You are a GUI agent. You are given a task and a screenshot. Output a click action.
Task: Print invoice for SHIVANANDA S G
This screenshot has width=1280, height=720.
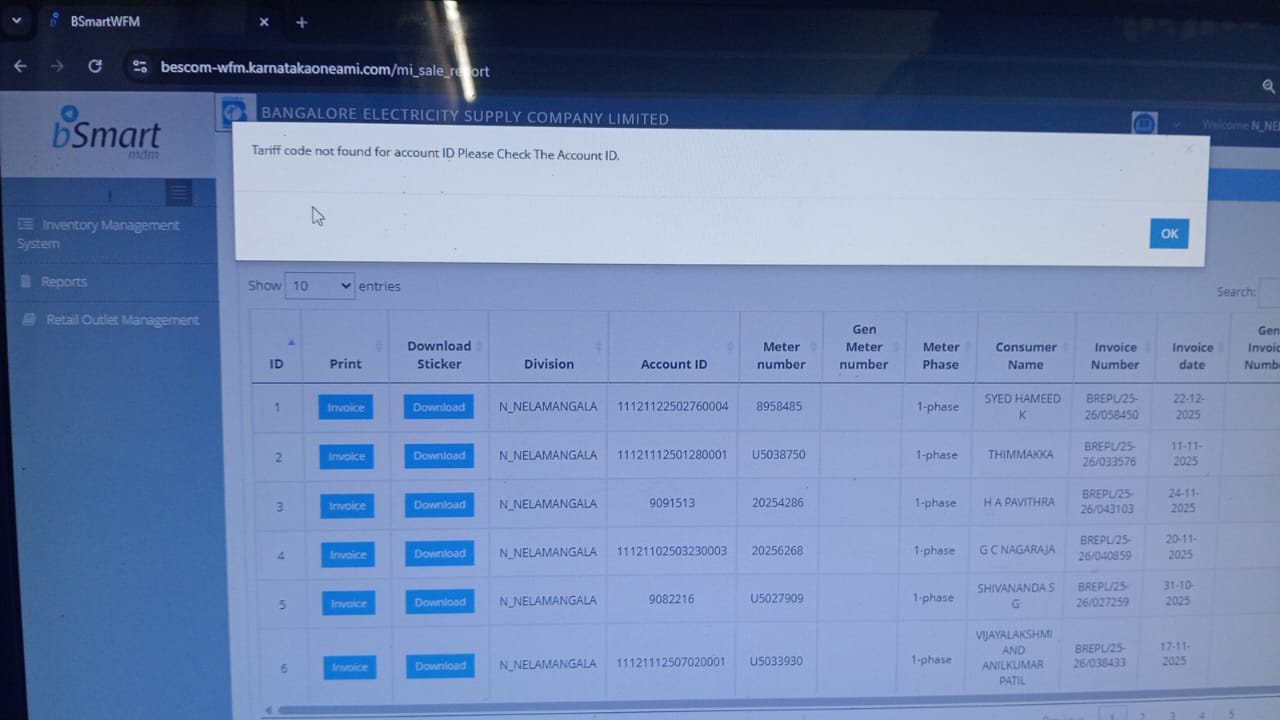(349, 603)
